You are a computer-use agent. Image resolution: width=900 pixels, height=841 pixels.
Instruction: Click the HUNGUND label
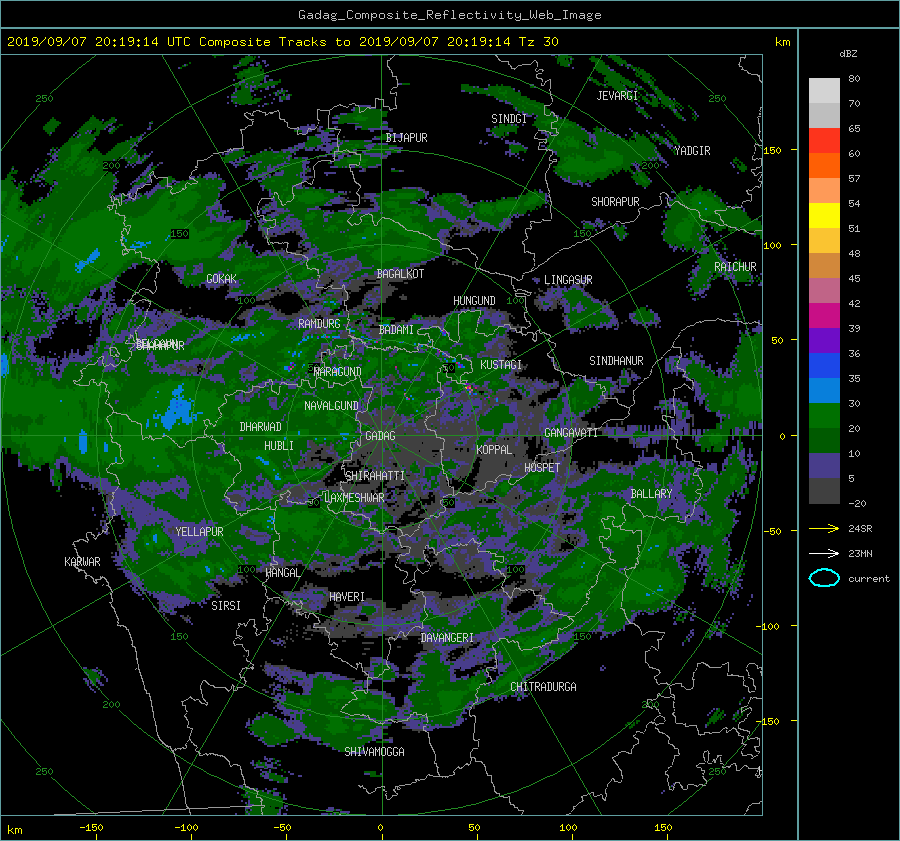[x=474, y=301]
